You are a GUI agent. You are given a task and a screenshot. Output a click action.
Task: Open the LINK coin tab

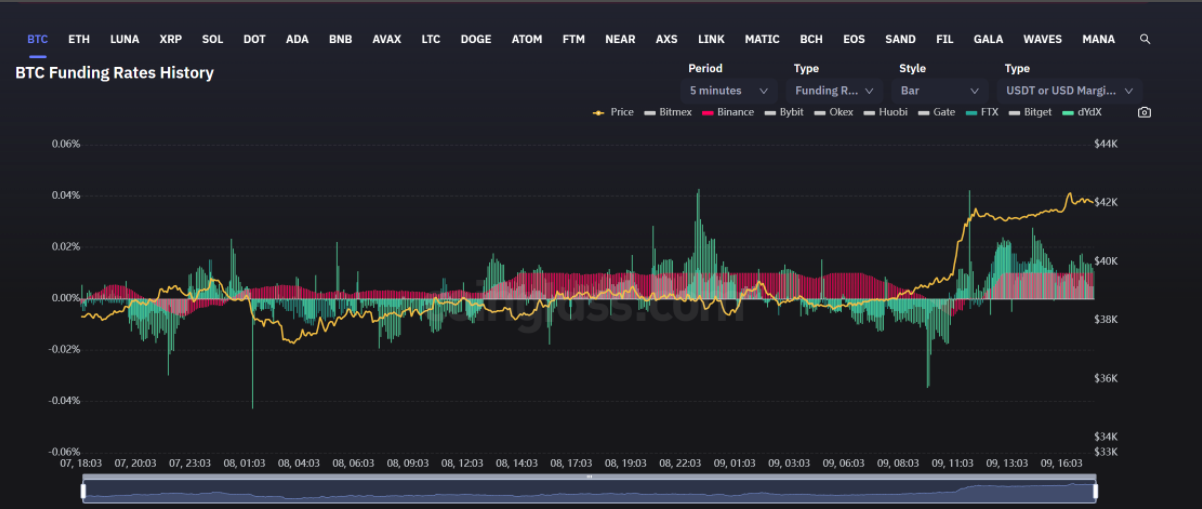[x=711, y=39]
